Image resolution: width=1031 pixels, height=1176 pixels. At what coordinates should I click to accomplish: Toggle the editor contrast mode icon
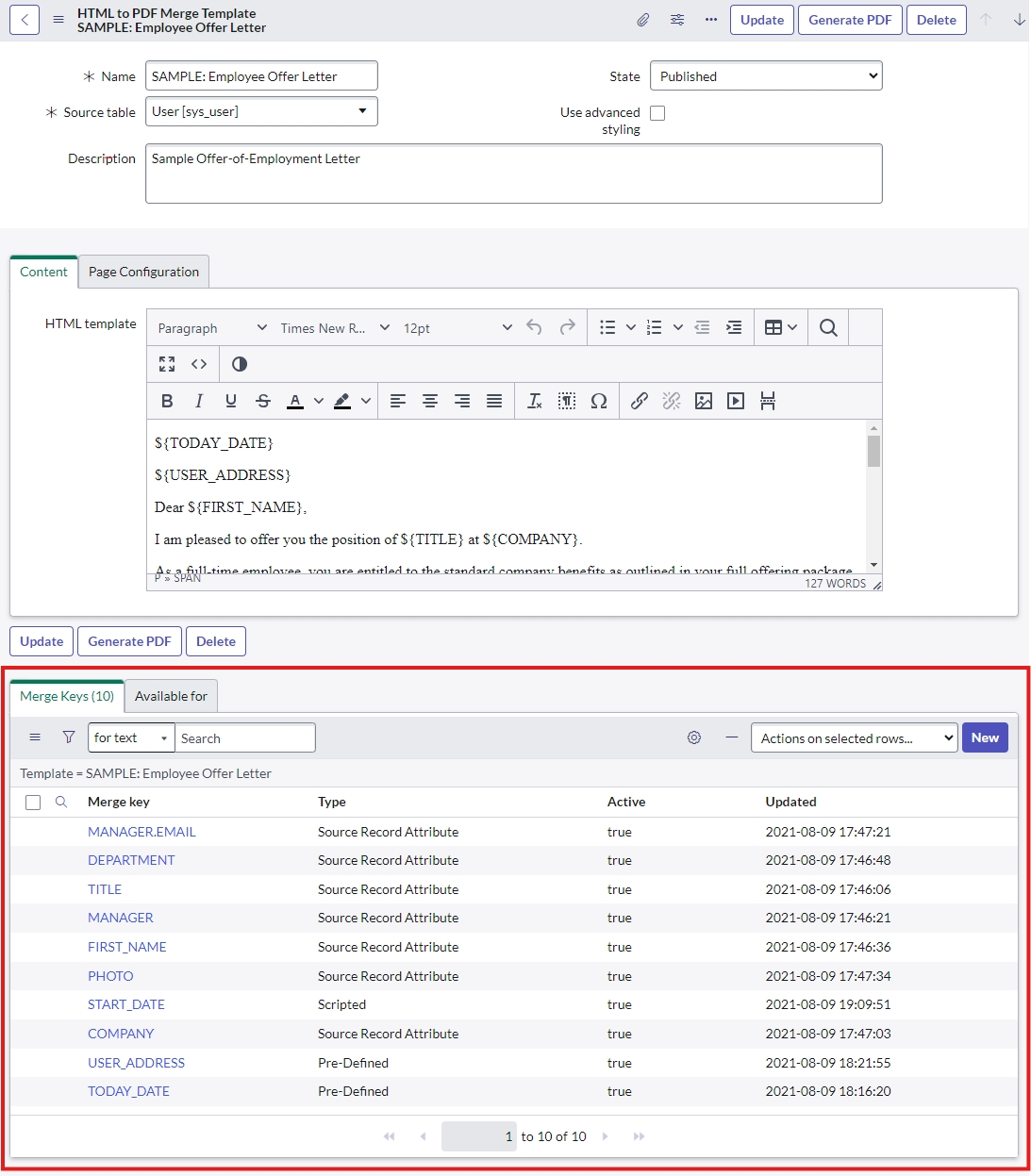point(240,364)
